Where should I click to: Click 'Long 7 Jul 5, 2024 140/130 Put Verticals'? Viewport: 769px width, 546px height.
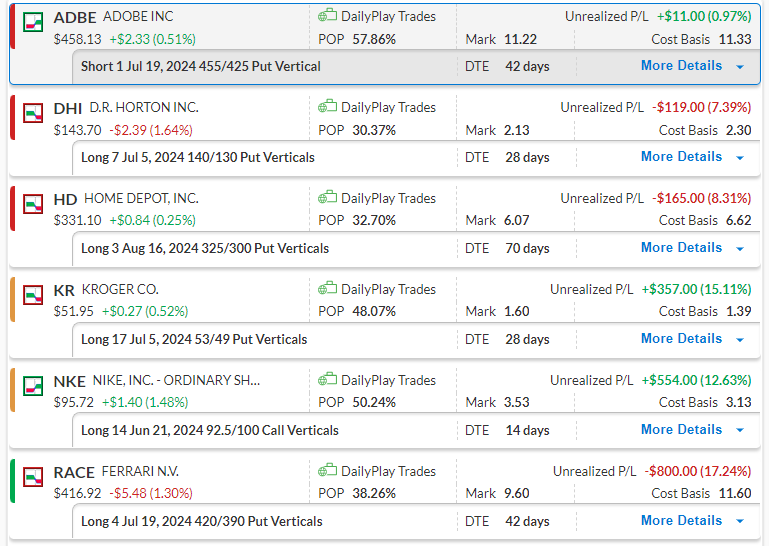click(198, 157)
